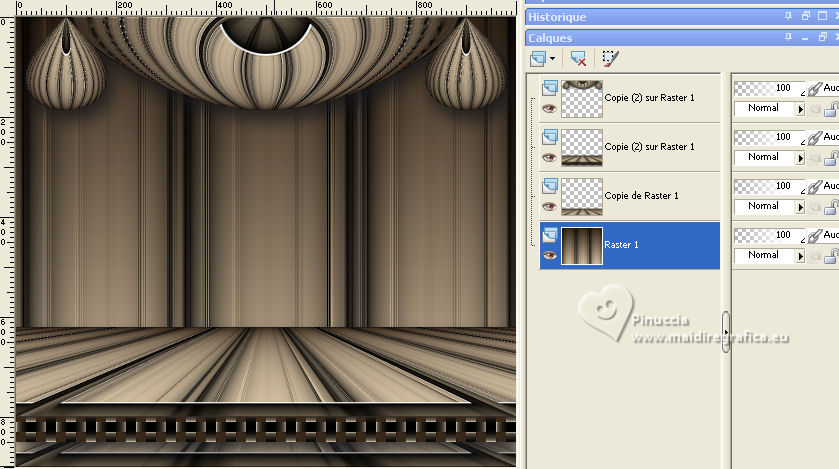Screen dimensions: 839x469
Task: Toggle transparency lock on Copie de Raster 1
Action: click(x=831, y=208)
